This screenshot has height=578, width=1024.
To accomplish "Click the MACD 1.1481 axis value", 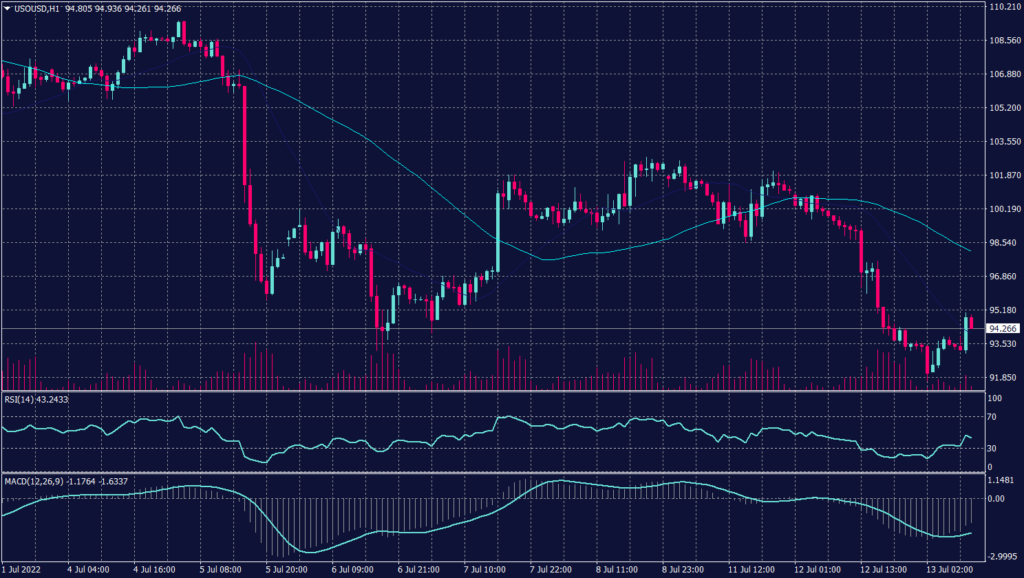I will pos(999,481).
